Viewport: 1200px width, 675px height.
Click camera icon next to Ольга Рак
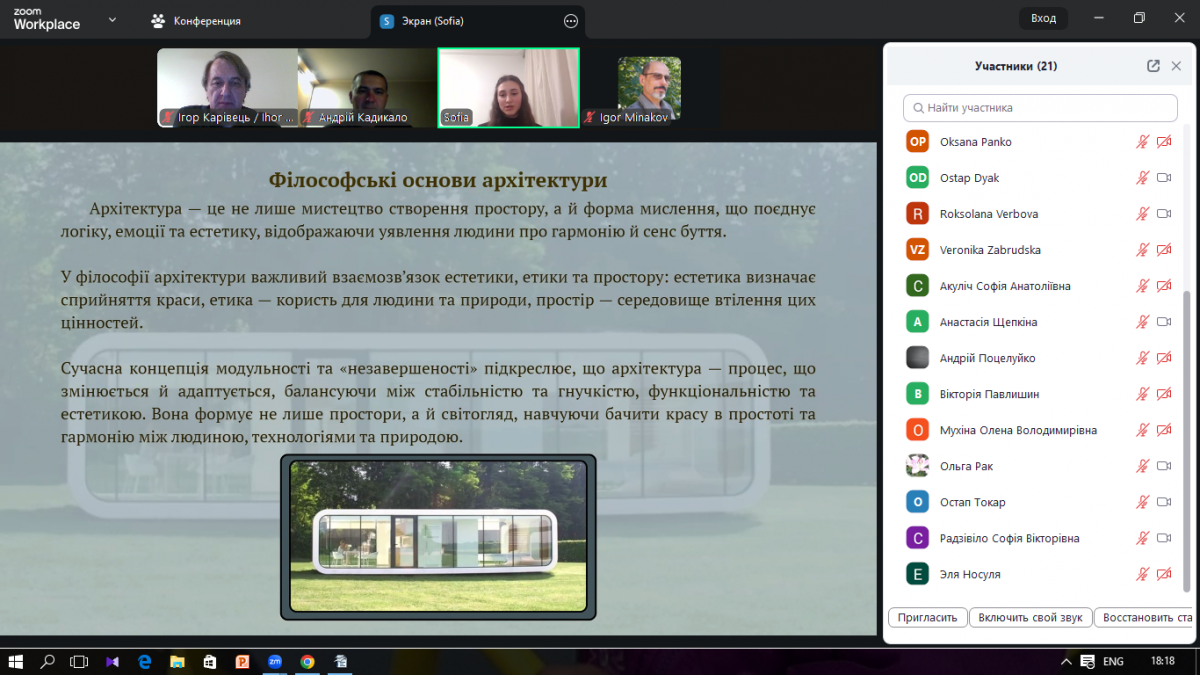1164,466
